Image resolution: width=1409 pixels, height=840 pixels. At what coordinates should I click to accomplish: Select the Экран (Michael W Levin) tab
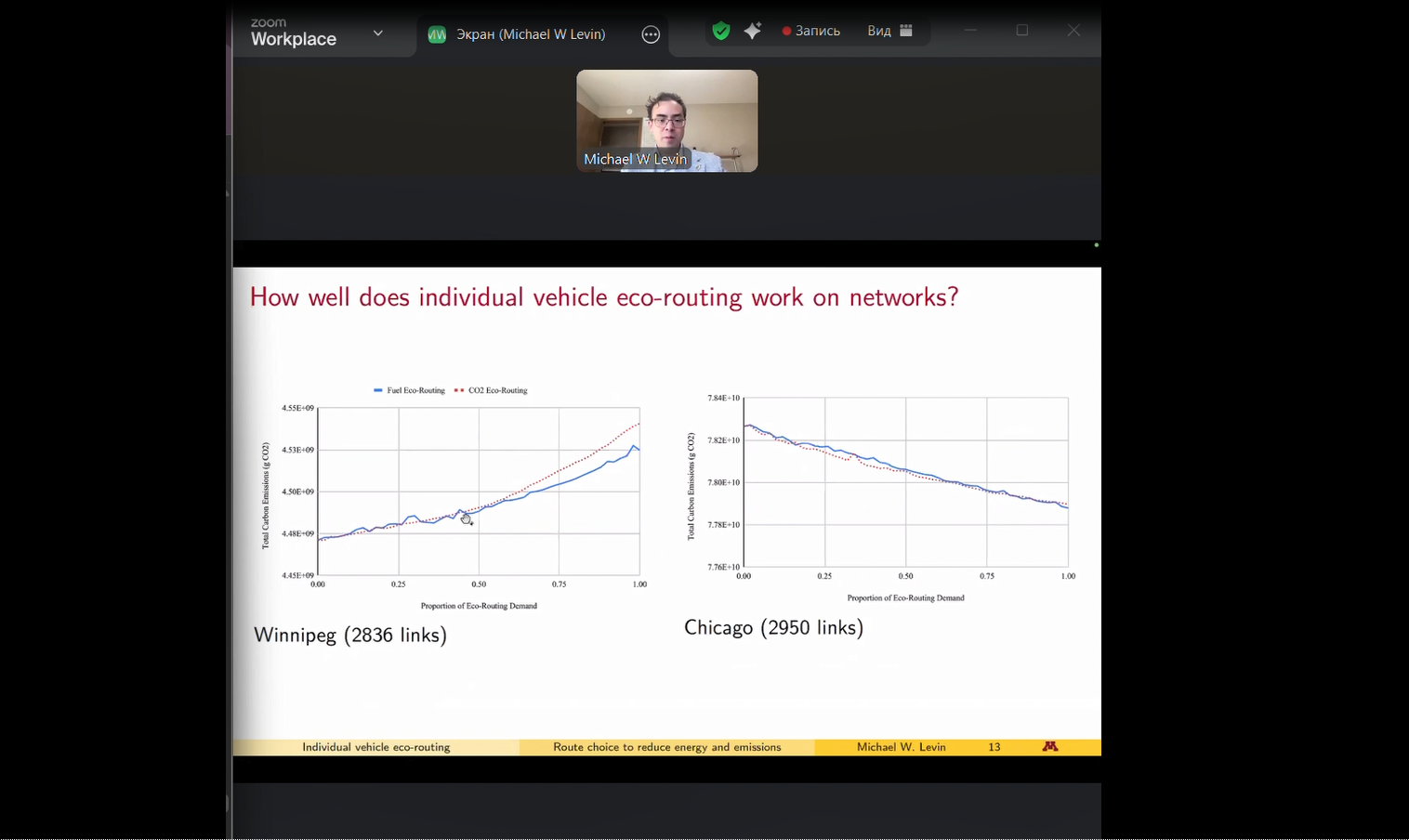(530, 34)
